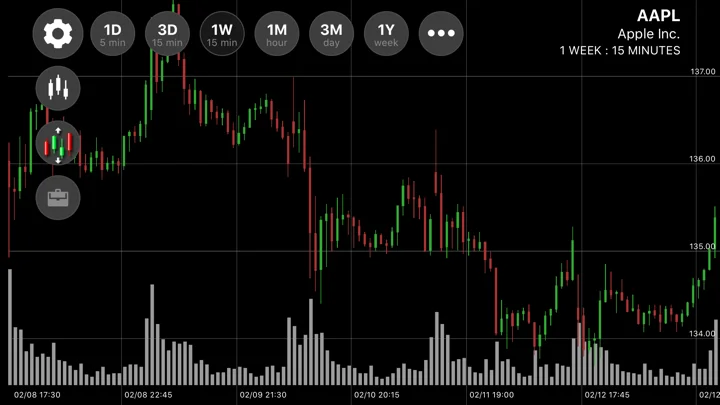Open the portfolio briefcase icon
Screen dimensions: 720x405
[58, 197]
